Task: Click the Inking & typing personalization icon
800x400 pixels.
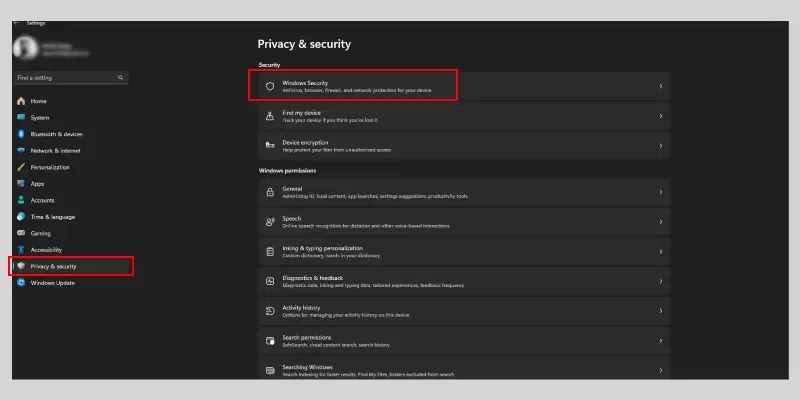Action: pyautogui.click(x=270, y=251)
